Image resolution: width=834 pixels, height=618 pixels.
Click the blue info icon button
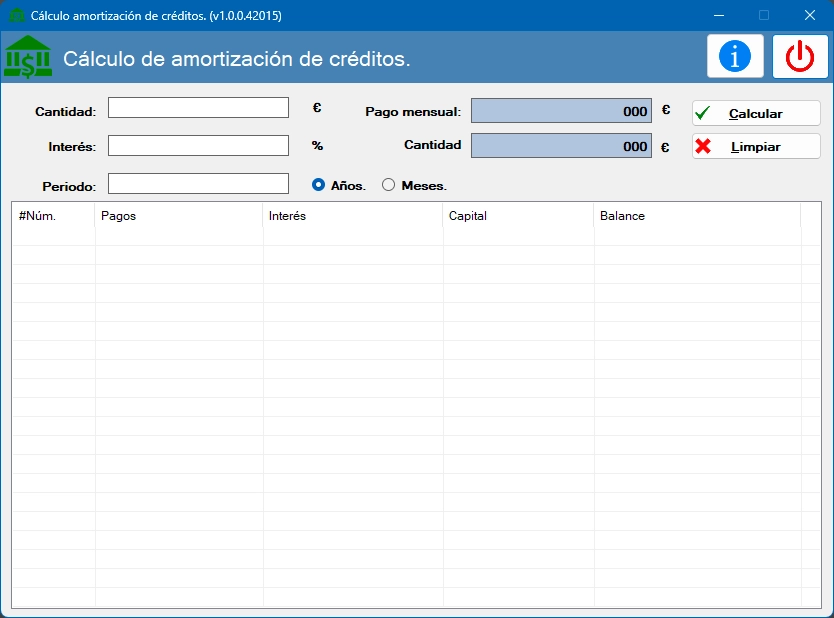(x=735, y=57)
